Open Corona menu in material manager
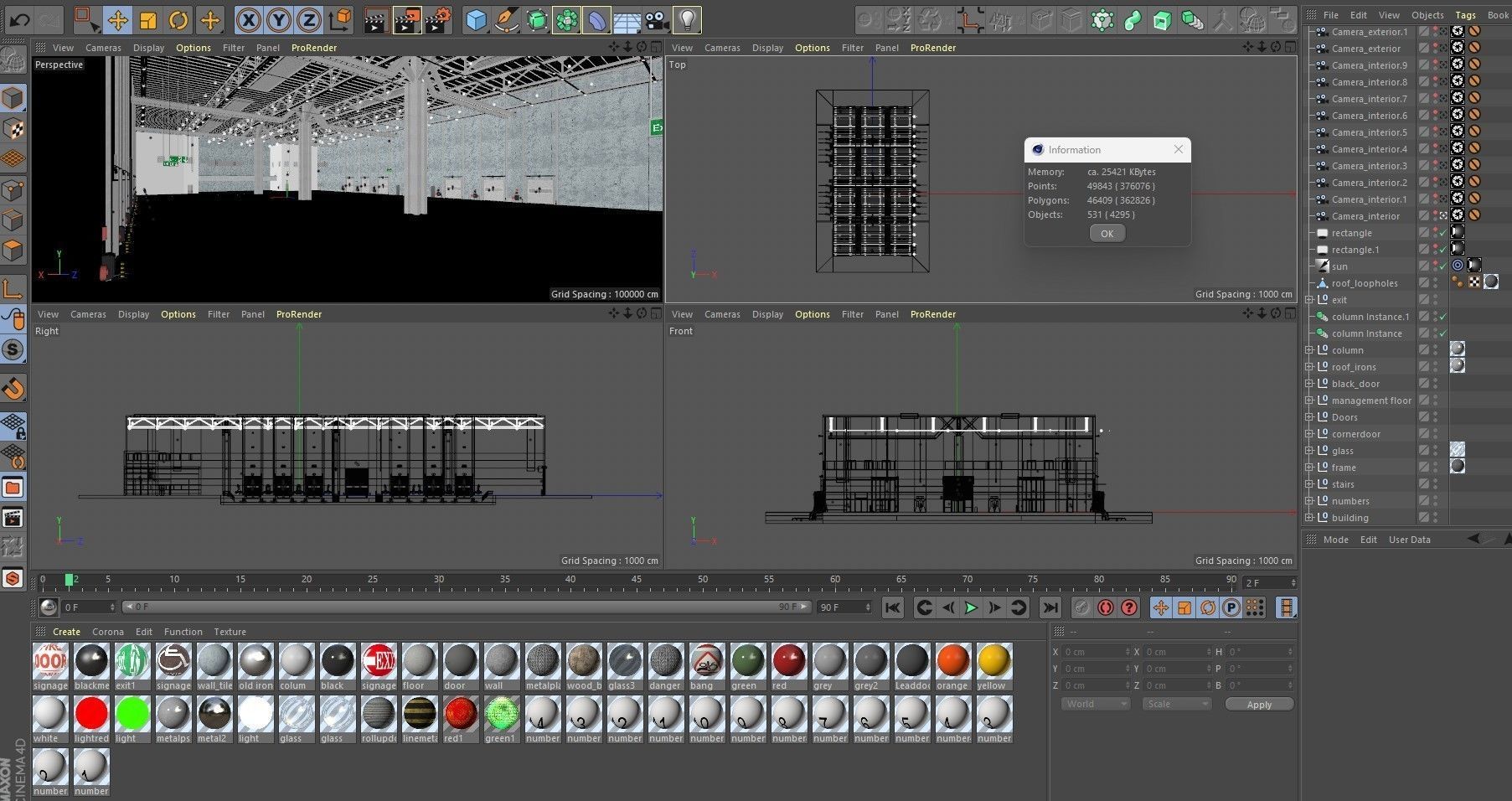 point(108,632)
